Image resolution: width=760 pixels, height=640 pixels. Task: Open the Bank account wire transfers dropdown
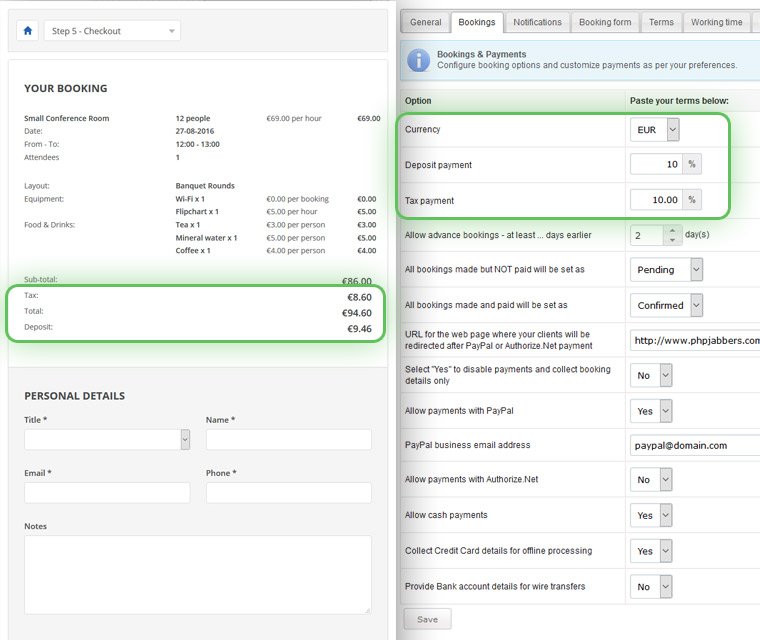pyautogui.click(x=651, y=587)
